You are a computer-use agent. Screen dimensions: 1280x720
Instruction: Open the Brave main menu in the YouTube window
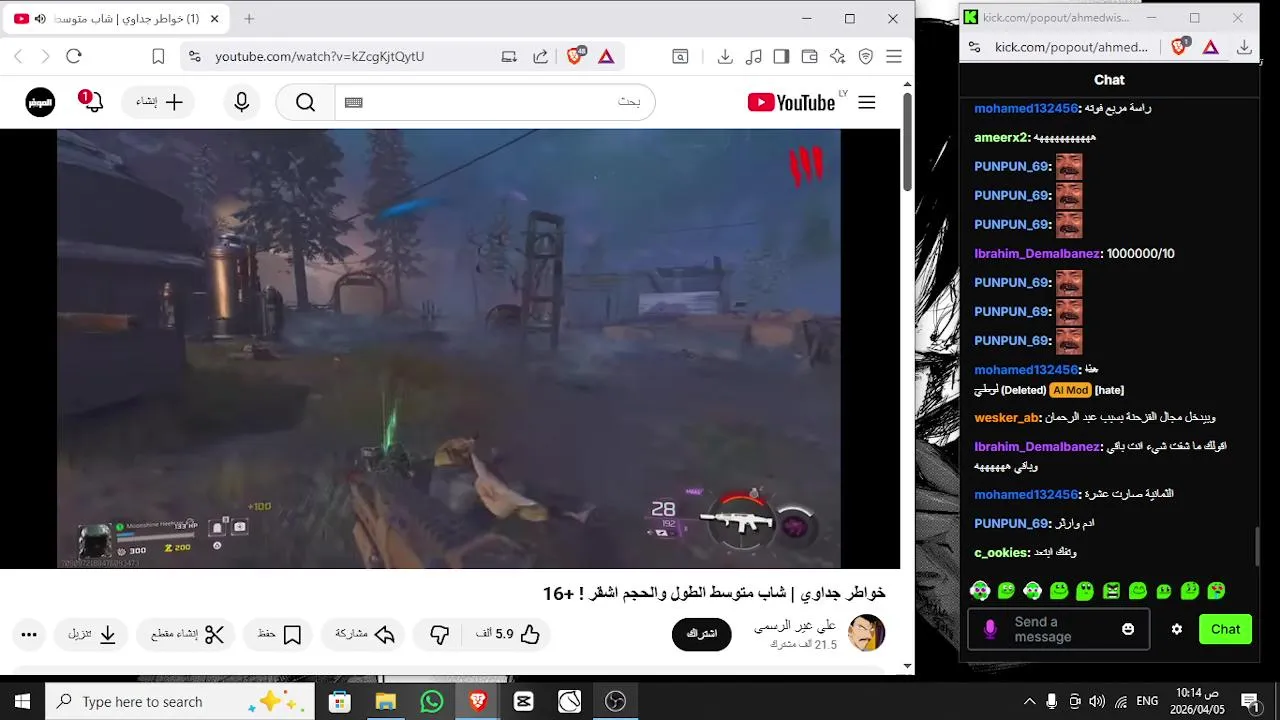click(894, 57)
